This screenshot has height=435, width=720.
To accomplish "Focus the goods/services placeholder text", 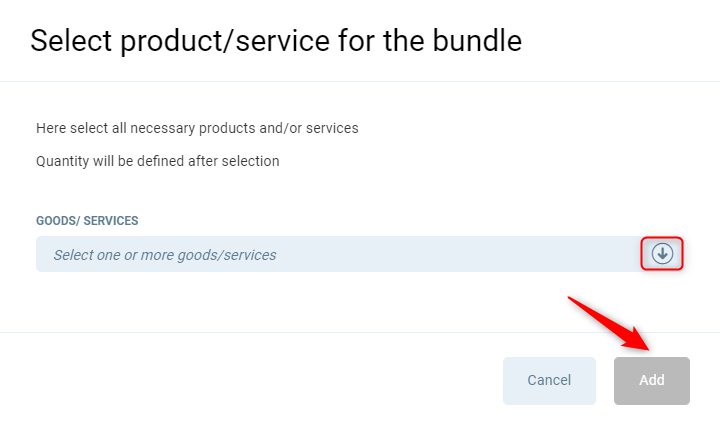I will tap(165, 255).
